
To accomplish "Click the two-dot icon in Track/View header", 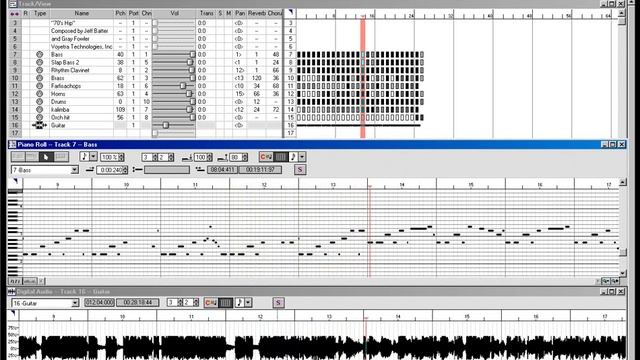I will 14,14.
